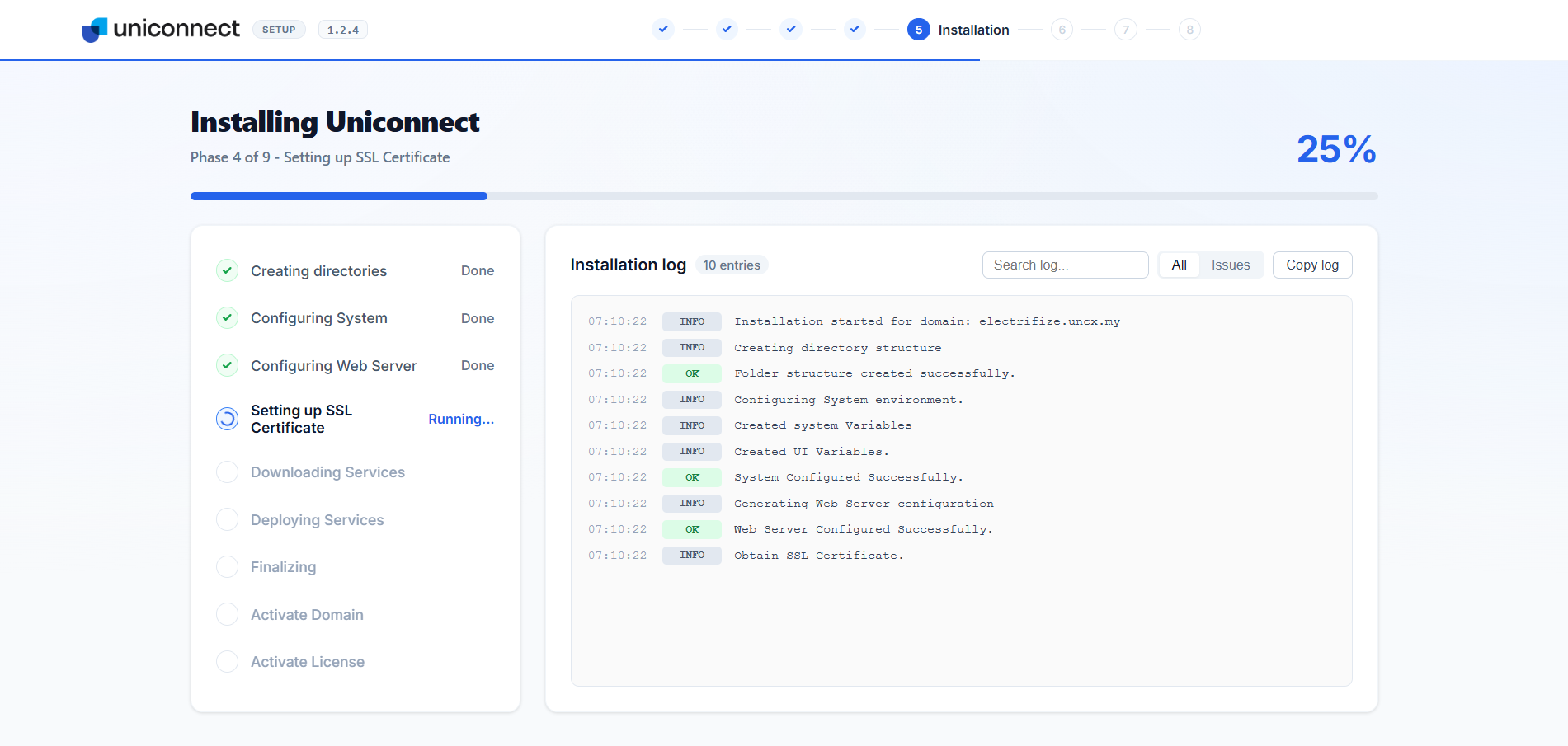
Task: Click the Configuring Web Server step label
Action: (333, 366)
